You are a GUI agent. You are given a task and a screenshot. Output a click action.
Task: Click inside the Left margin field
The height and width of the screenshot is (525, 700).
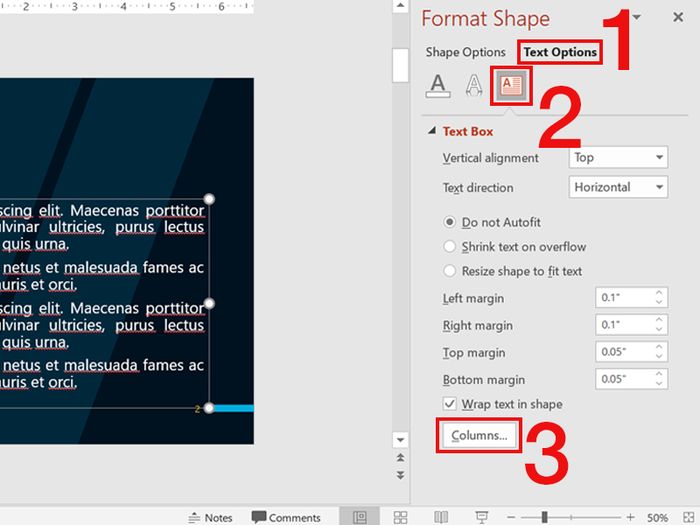623,298
